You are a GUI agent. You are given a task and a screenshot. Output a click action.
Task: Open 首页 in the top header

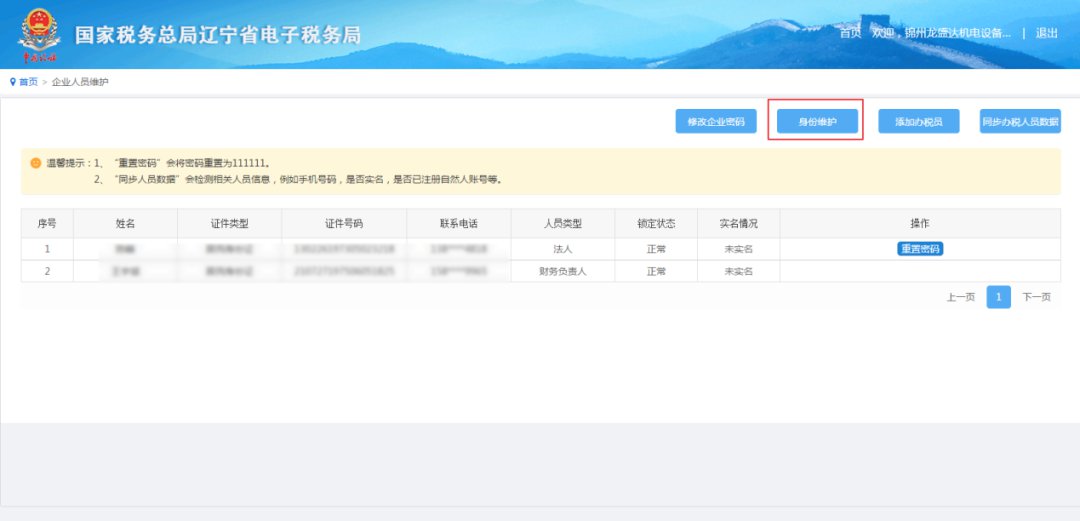pos(850,33)
